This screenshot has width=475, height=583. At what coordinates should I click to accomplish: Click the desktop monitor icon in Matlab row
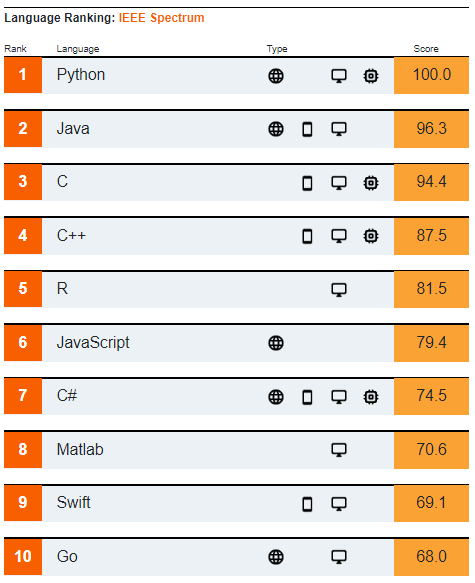click(339, 450)
